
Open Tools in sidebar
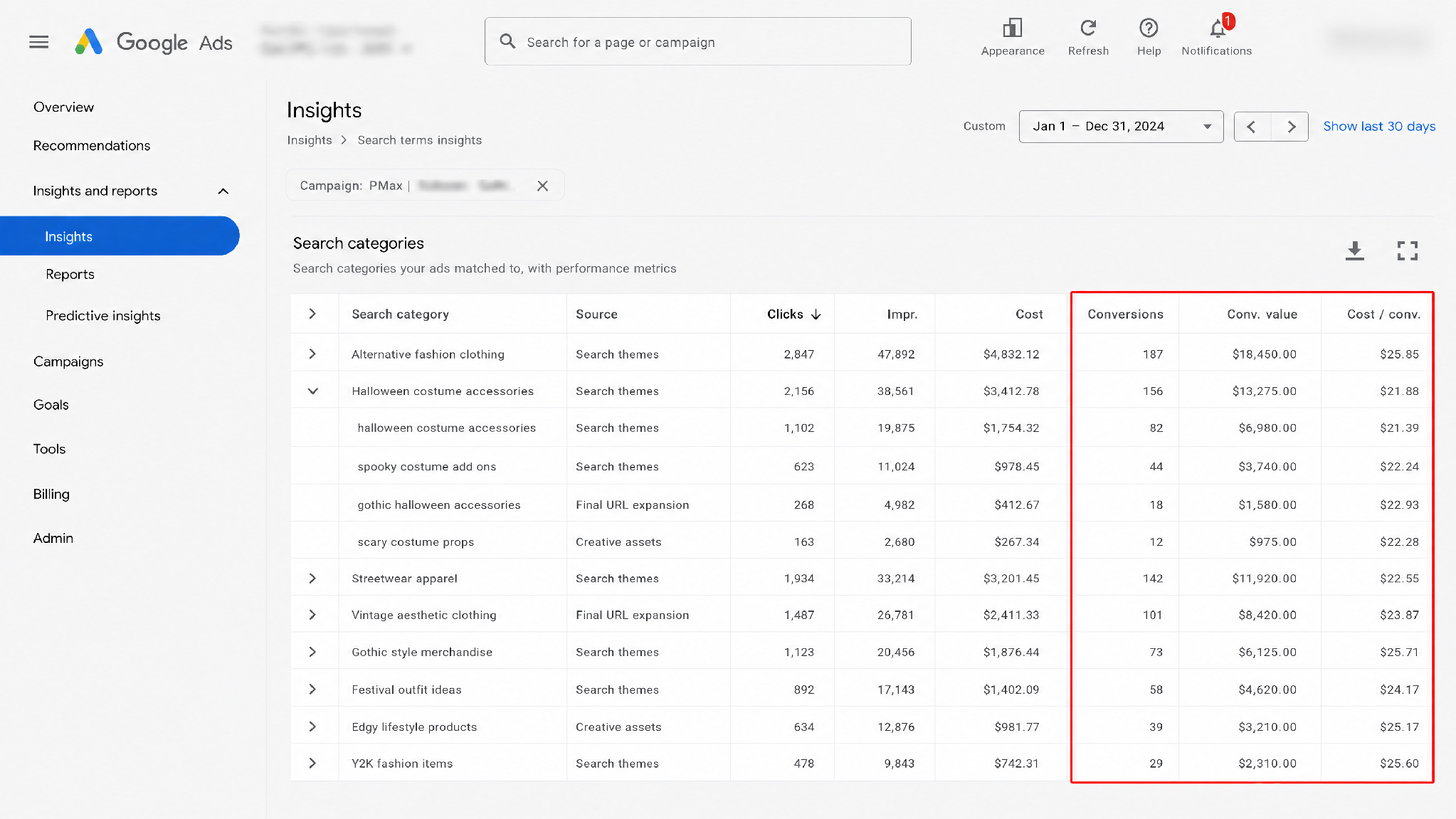coord(49,450)
